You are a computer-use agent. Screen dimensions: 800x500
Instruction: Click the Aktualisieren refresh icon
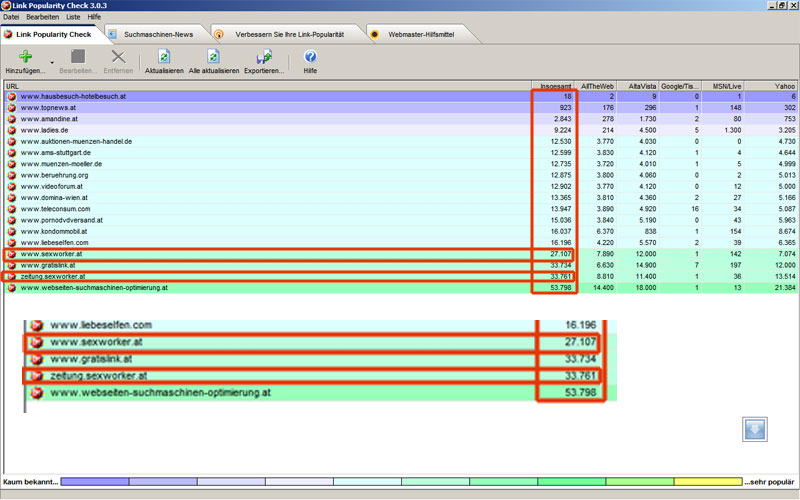pos(164,56)
